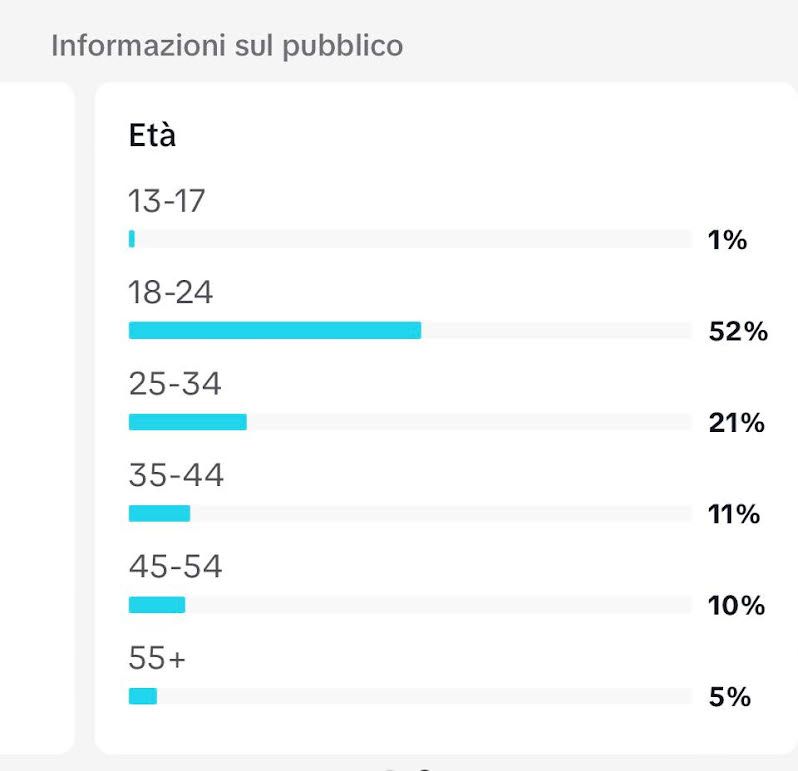This screenshot has height=771, width=798.
Task: Select the 45-54 cyan progress bar
Action: (x=157, y=605)
